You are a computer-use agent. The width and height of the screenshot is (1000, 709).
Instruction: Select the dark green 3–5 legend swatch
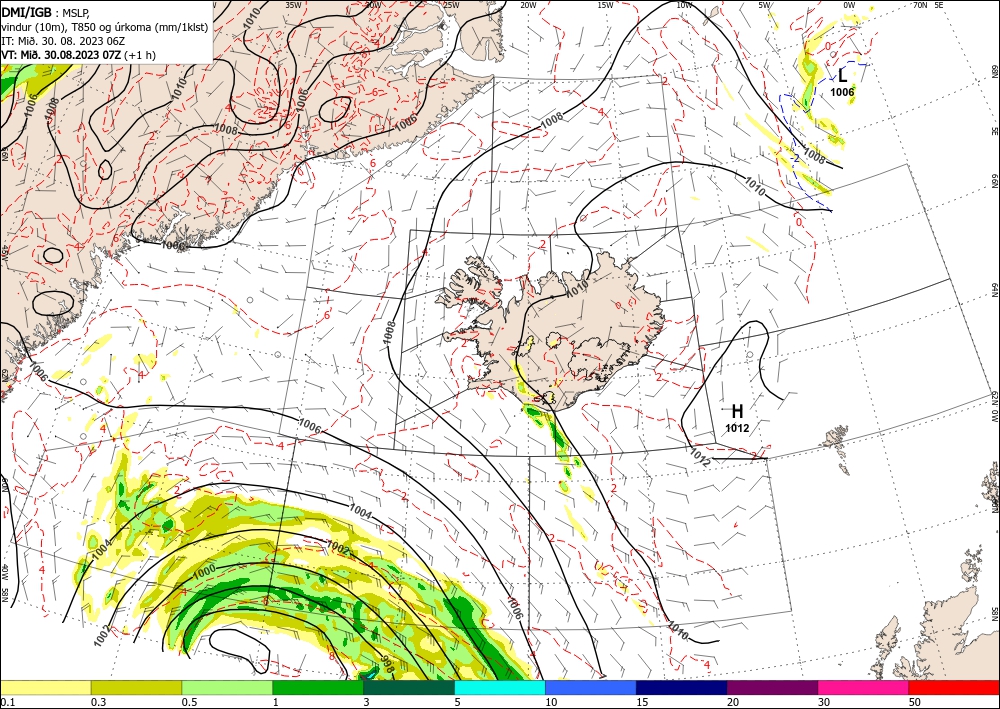pyautogui.click(x=409, y=687)
